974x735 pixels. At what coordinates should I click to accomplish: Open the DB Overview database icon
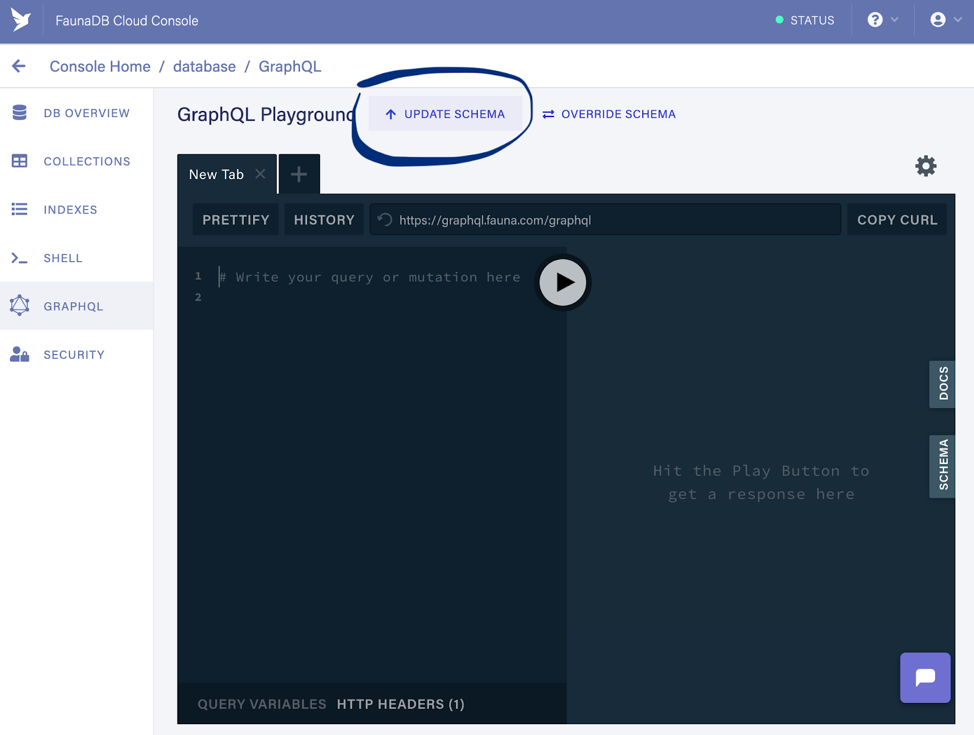pos(19,112)
